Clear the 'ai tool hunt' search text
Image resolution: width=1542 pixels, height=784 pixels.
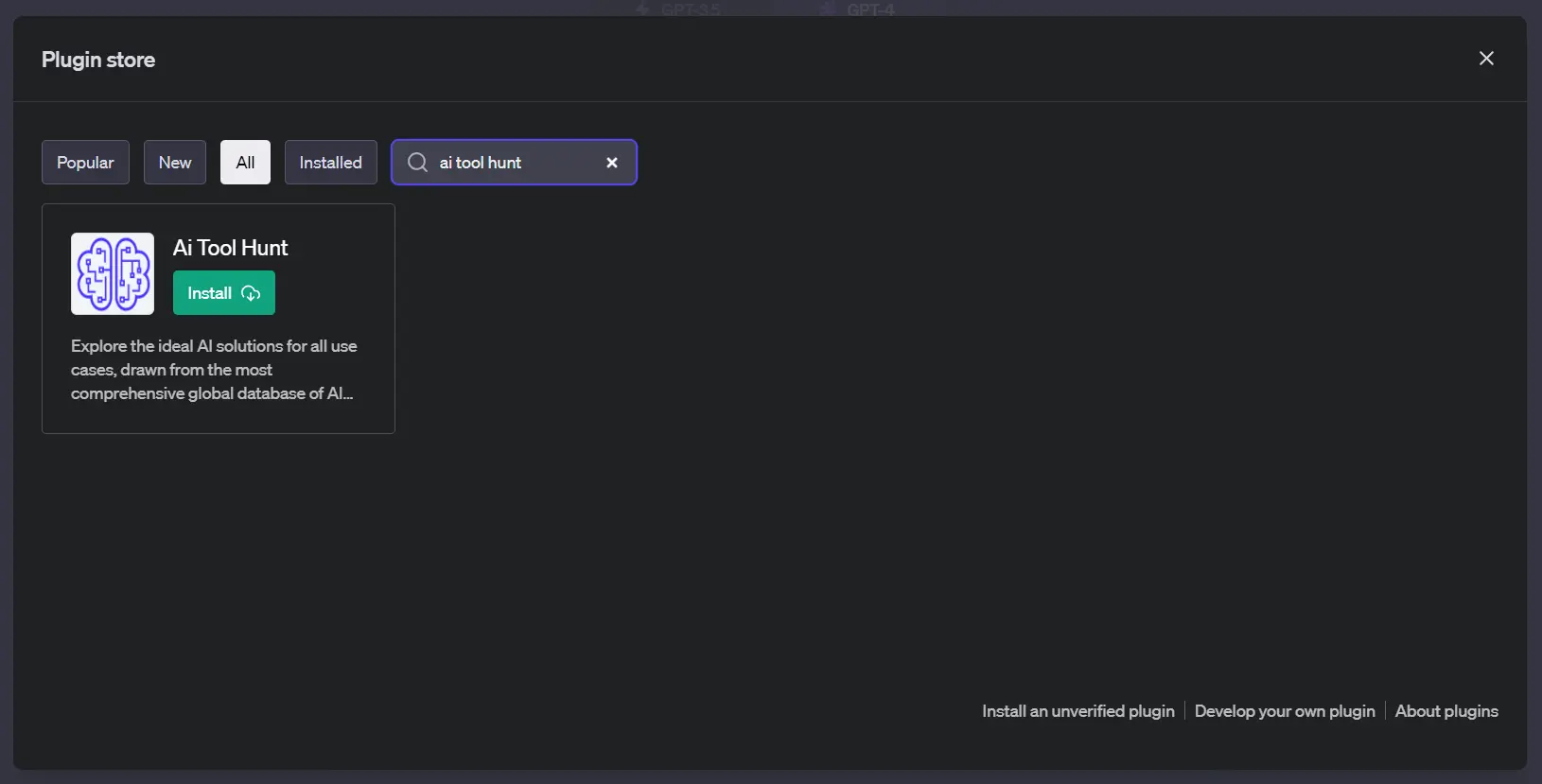pos(612,163)
